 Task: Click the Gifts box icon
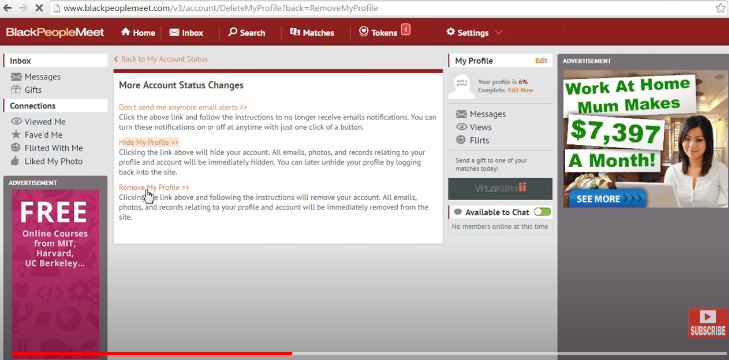(16, 89)
